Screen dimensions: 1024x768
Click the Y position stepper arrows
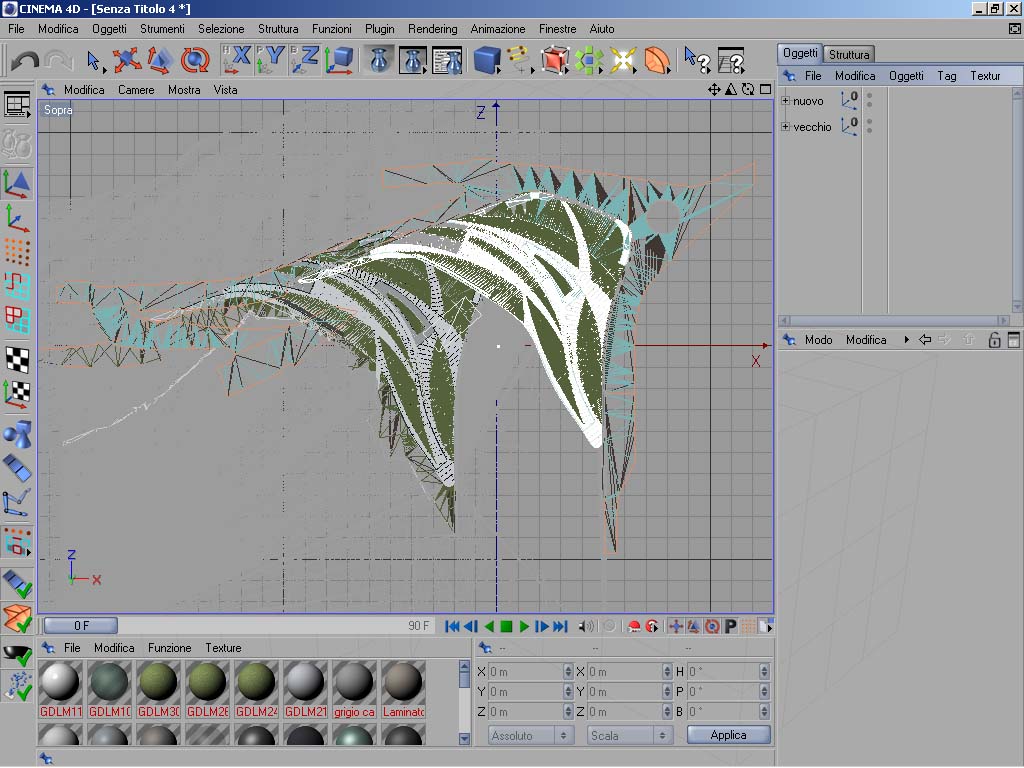(x=568, y=692)
